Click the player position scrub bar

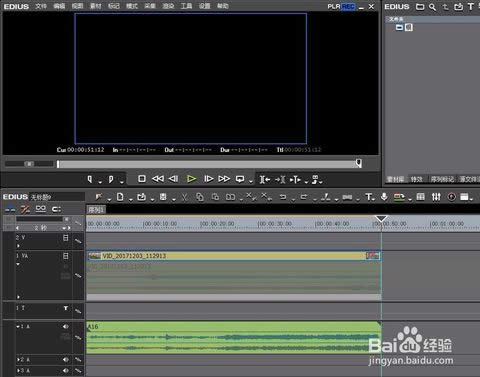coord(209,164)
